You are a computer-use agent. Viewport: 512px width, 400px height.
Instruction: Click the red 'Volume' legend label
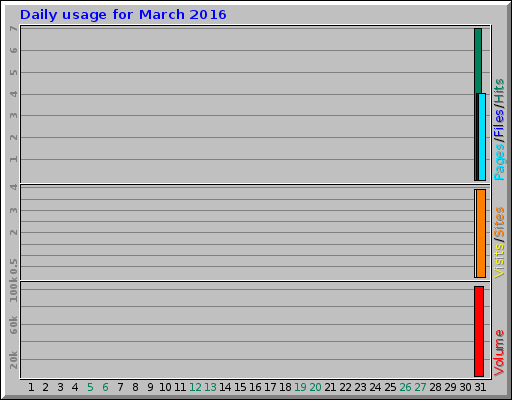[x=499, y=353]
